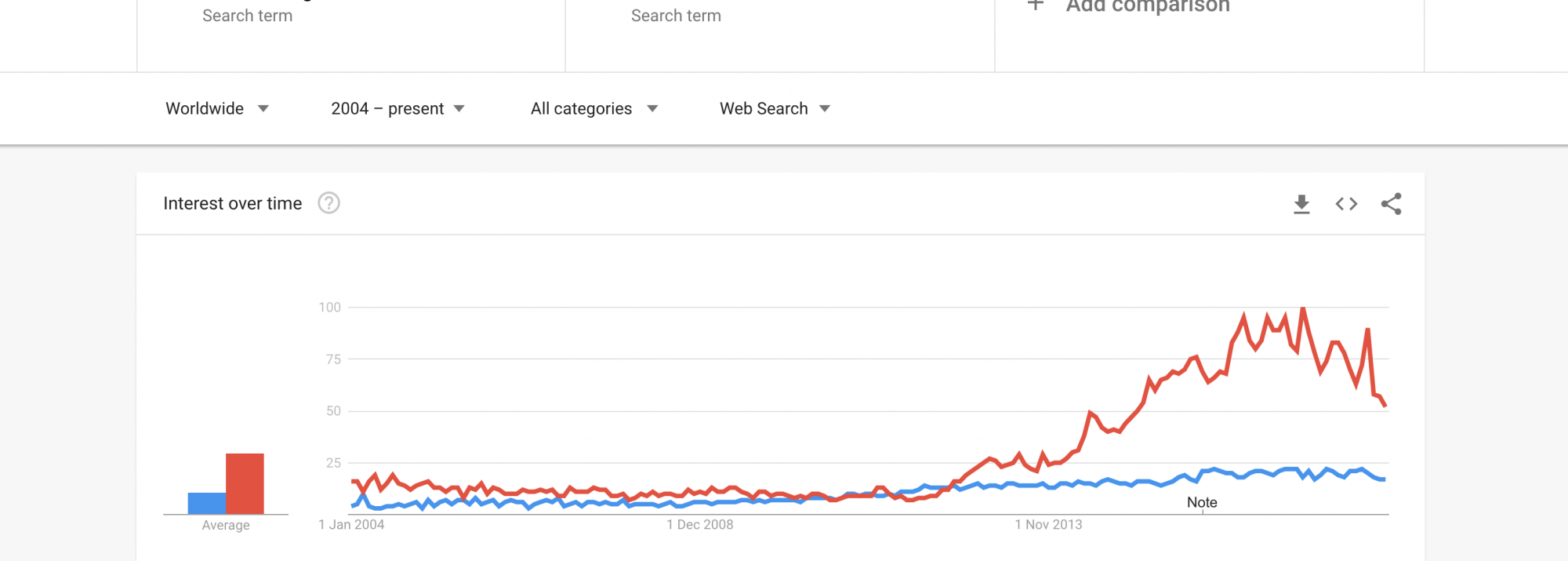Expand the Worldwide region dropdown
The height and width of the screenshot is (561, 1568).
click(217, 108)
